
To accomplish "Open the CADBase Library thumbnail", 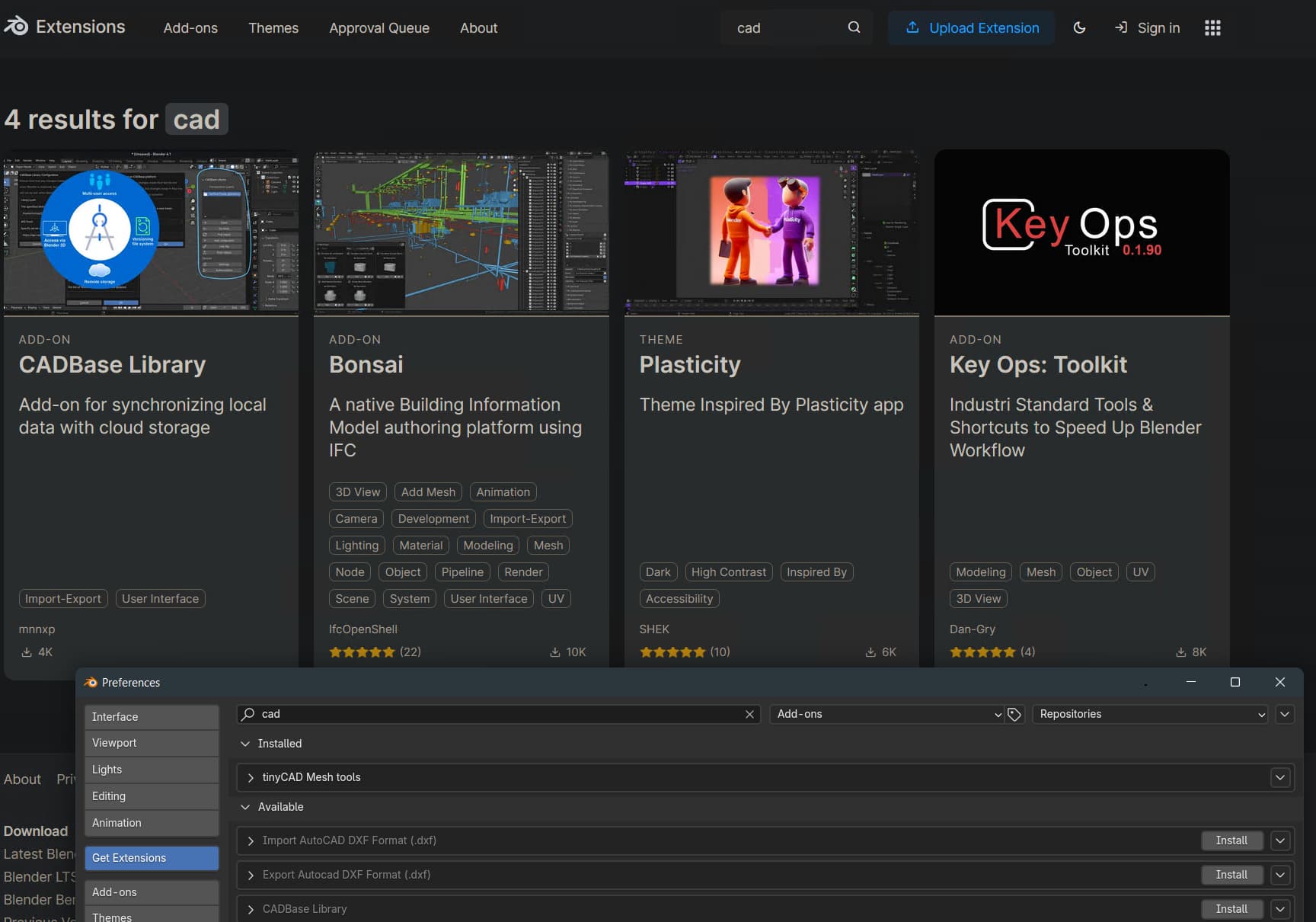I will coord(151,232).
